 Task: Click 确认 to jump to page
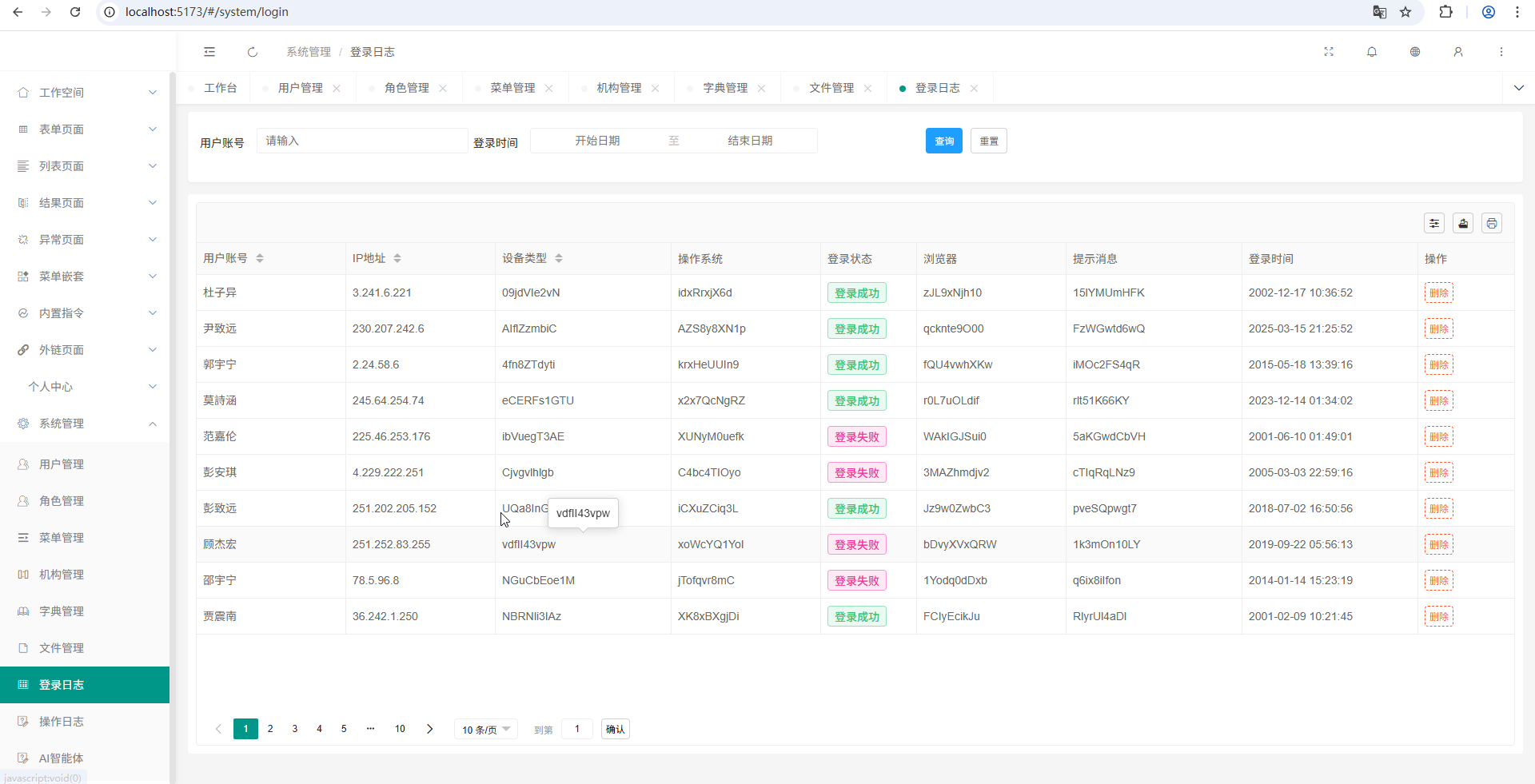pyautogui.click(x=616, y=729)
